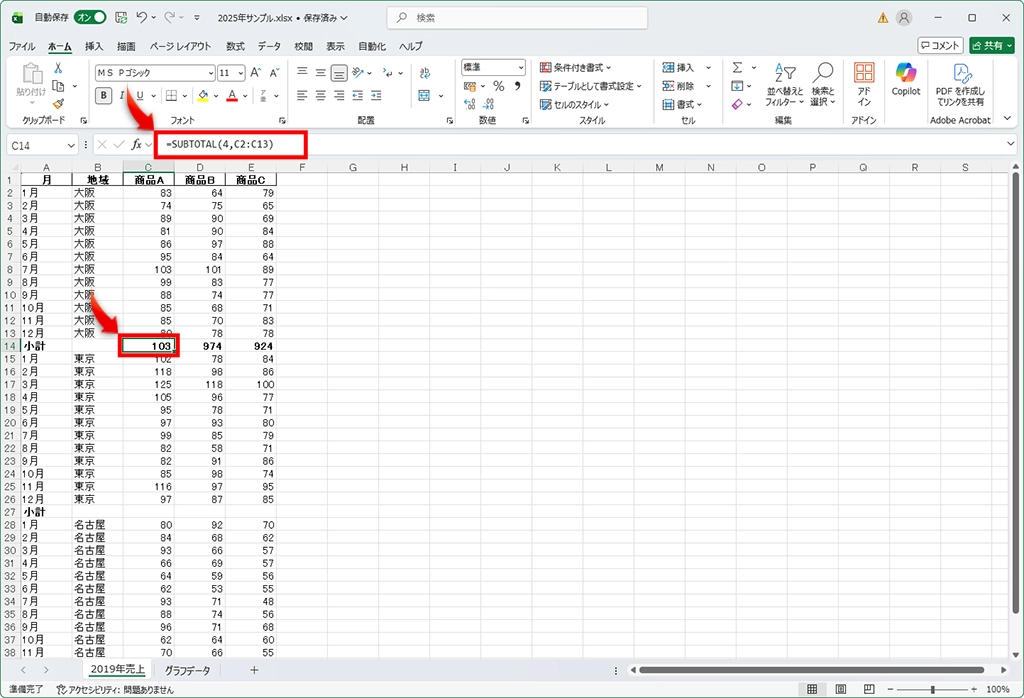Open the 条件付き書式 dropdown
The image size is (1024, 698).
[576, 68]
